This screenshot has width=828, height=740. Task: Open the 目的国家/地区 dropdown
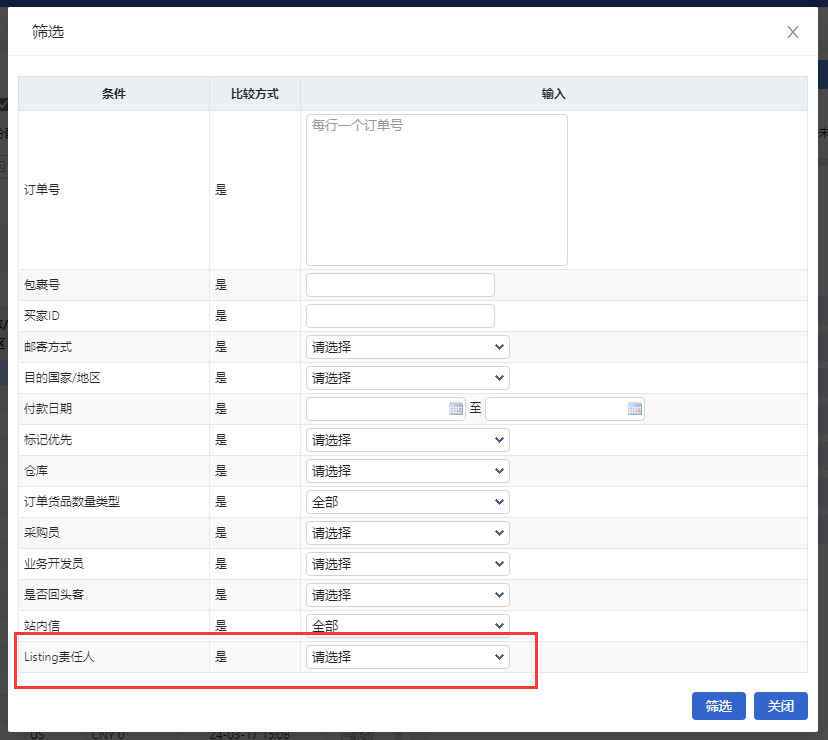pyautogui.click(x=407, y=378)
